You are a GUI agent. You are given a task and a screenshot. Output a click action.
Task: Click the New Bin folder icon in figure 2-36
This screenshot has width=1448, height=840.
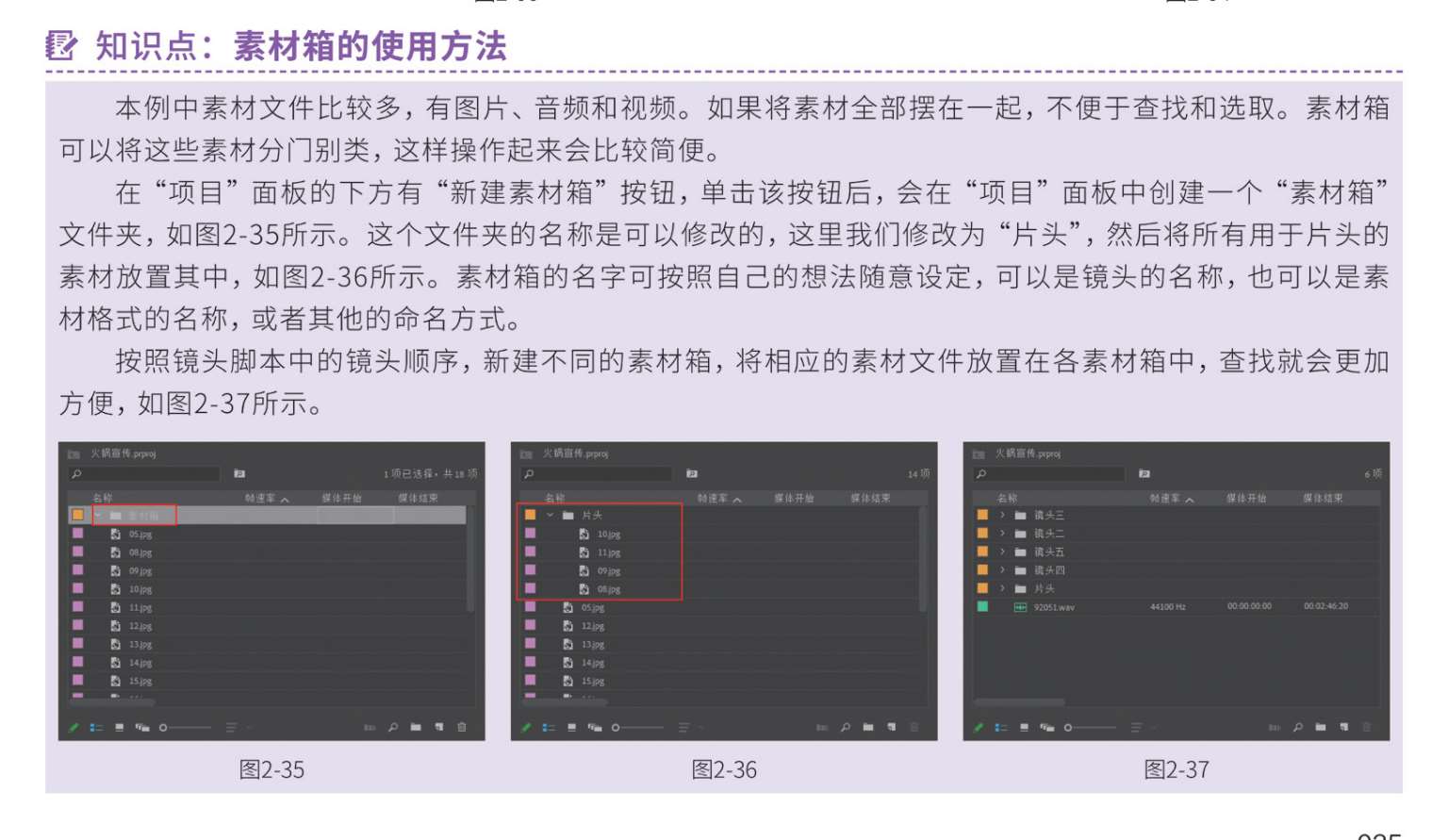tap(868, 728)
